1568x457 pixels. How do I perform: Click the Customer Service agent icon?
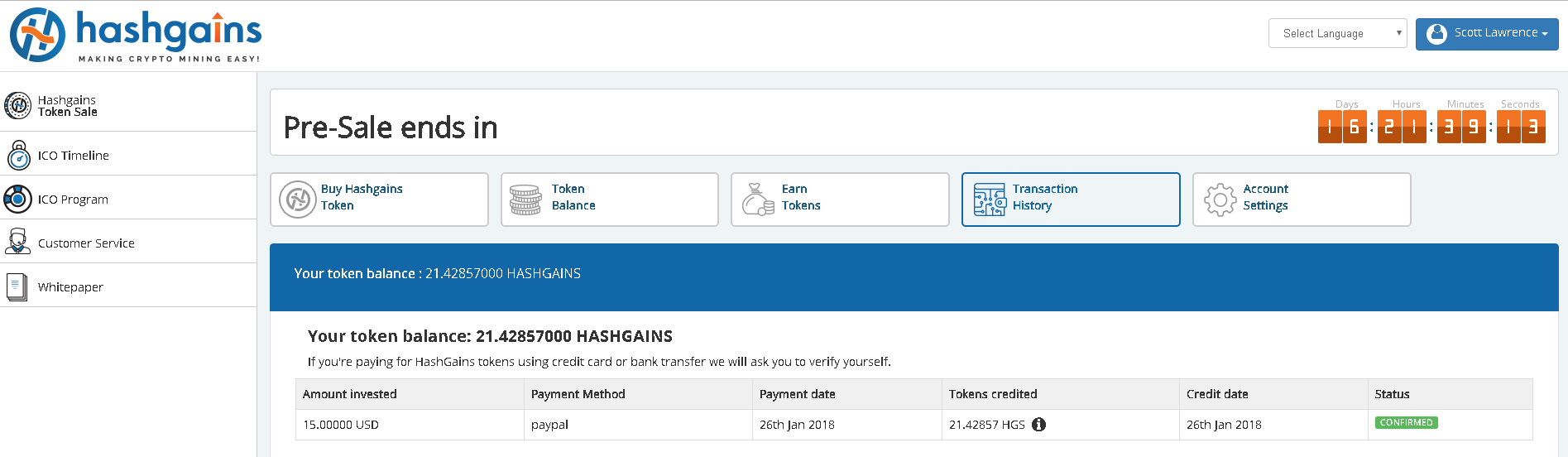(x=18, y=242)
